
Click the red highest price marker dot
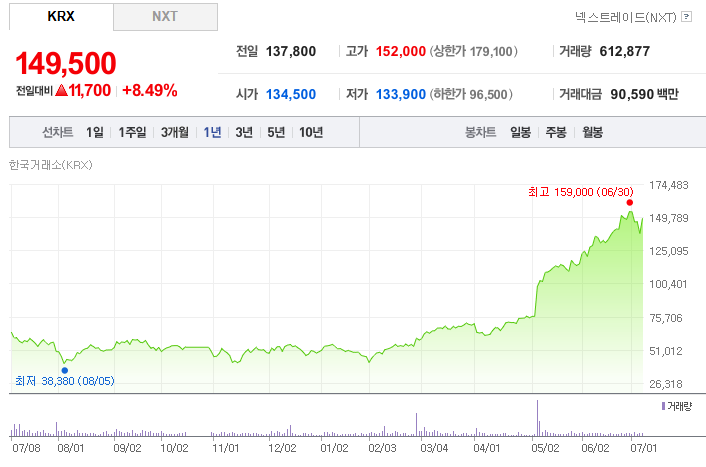tap(629, 203)
